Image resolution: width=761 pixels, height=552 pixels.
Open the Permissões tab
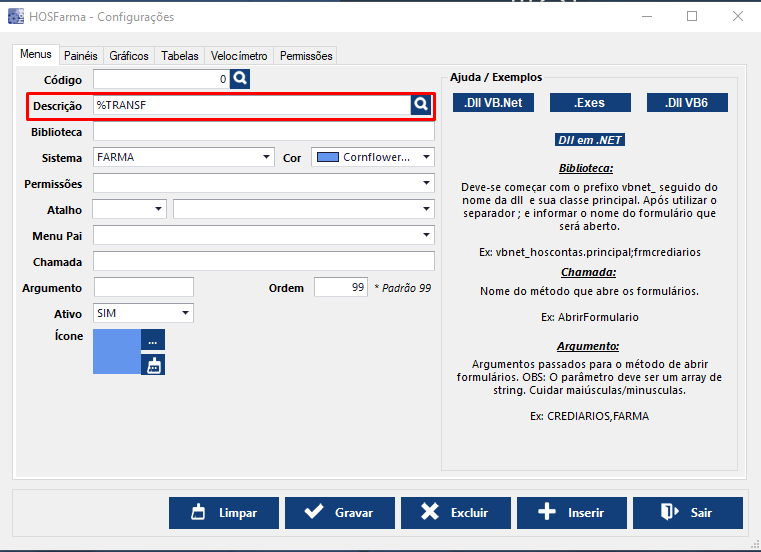coord(306,56)
